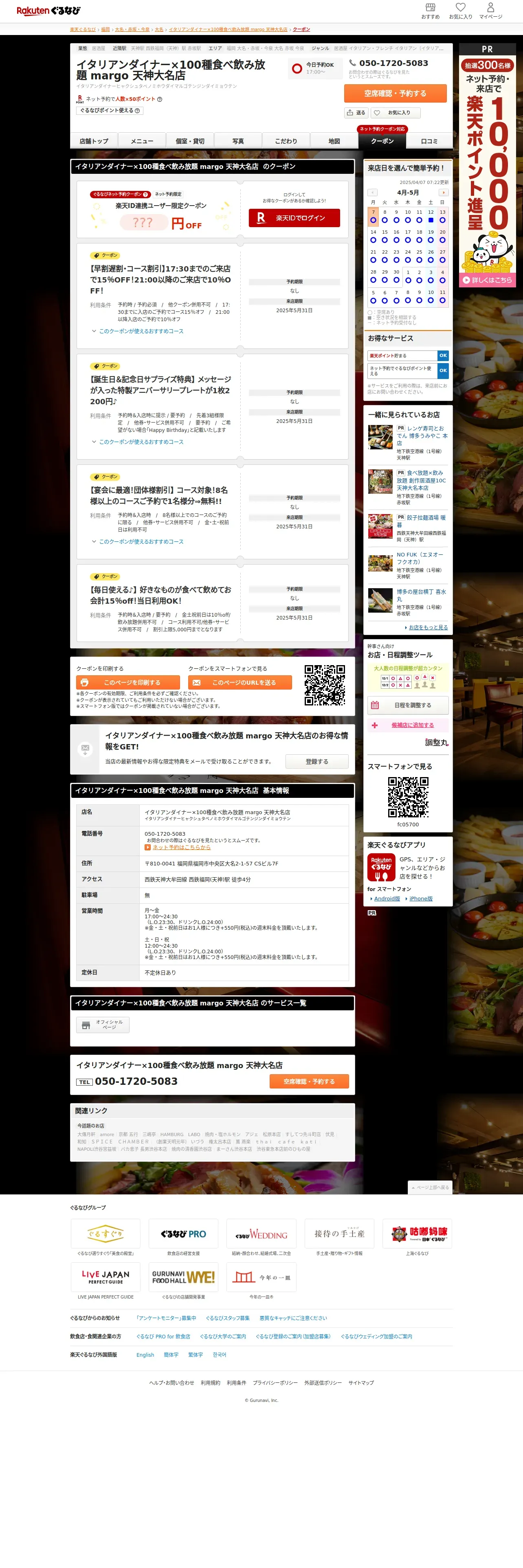Viewport: 523px width, 1568px height.
Task: Click 楽天IDでログイン button
Action: 294,218
